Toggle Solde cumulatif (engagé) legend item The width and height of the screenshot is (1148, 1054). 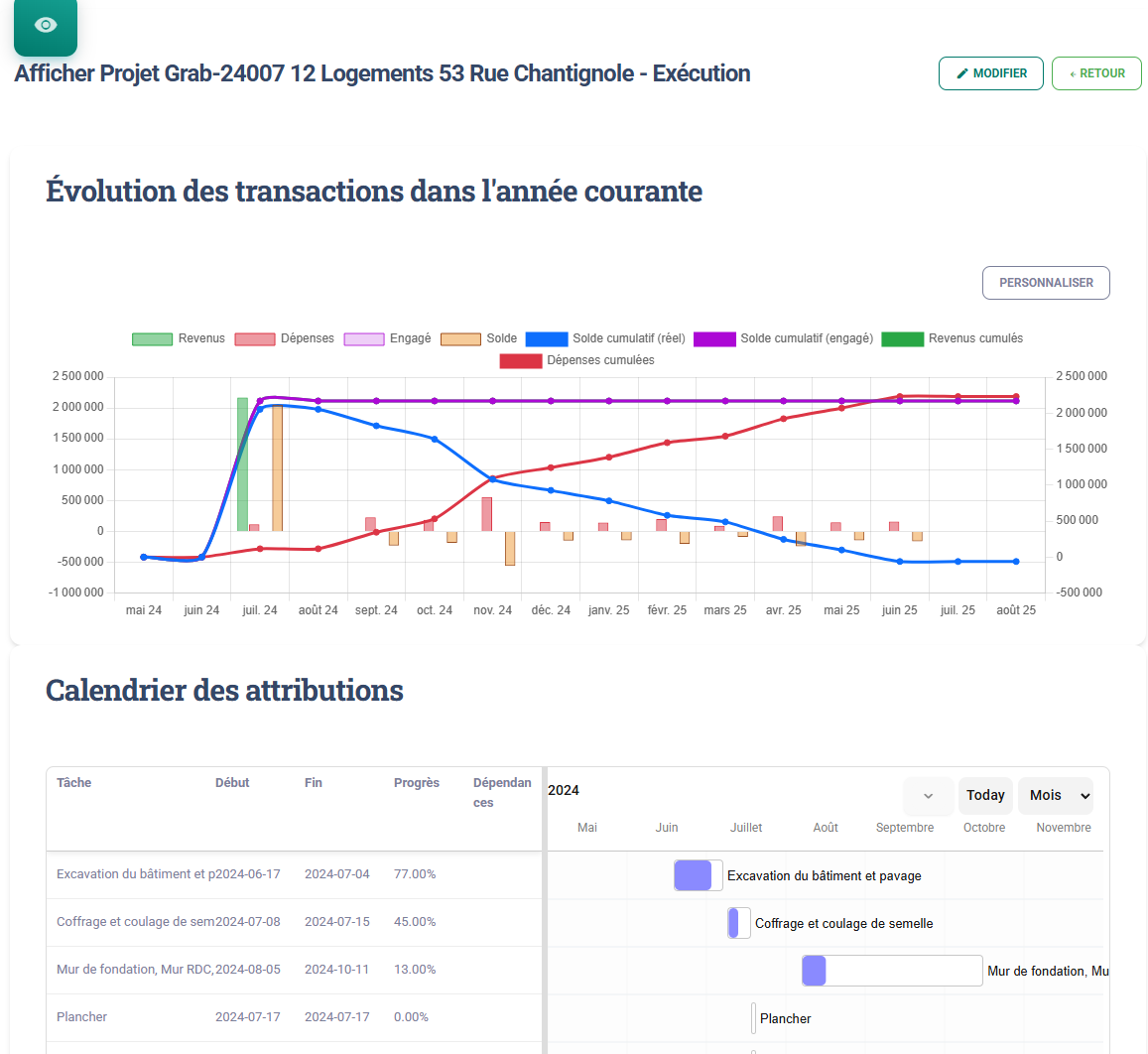click(783, 338)
